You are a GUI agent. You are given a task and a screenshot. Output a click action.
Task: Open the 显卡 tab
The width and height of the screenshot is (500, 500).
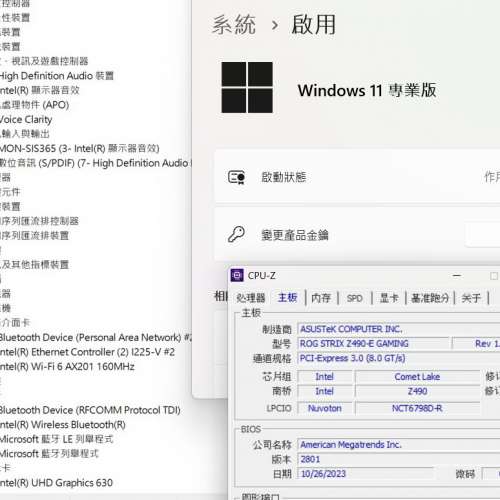pyautogui.click(x=389, y=298)
